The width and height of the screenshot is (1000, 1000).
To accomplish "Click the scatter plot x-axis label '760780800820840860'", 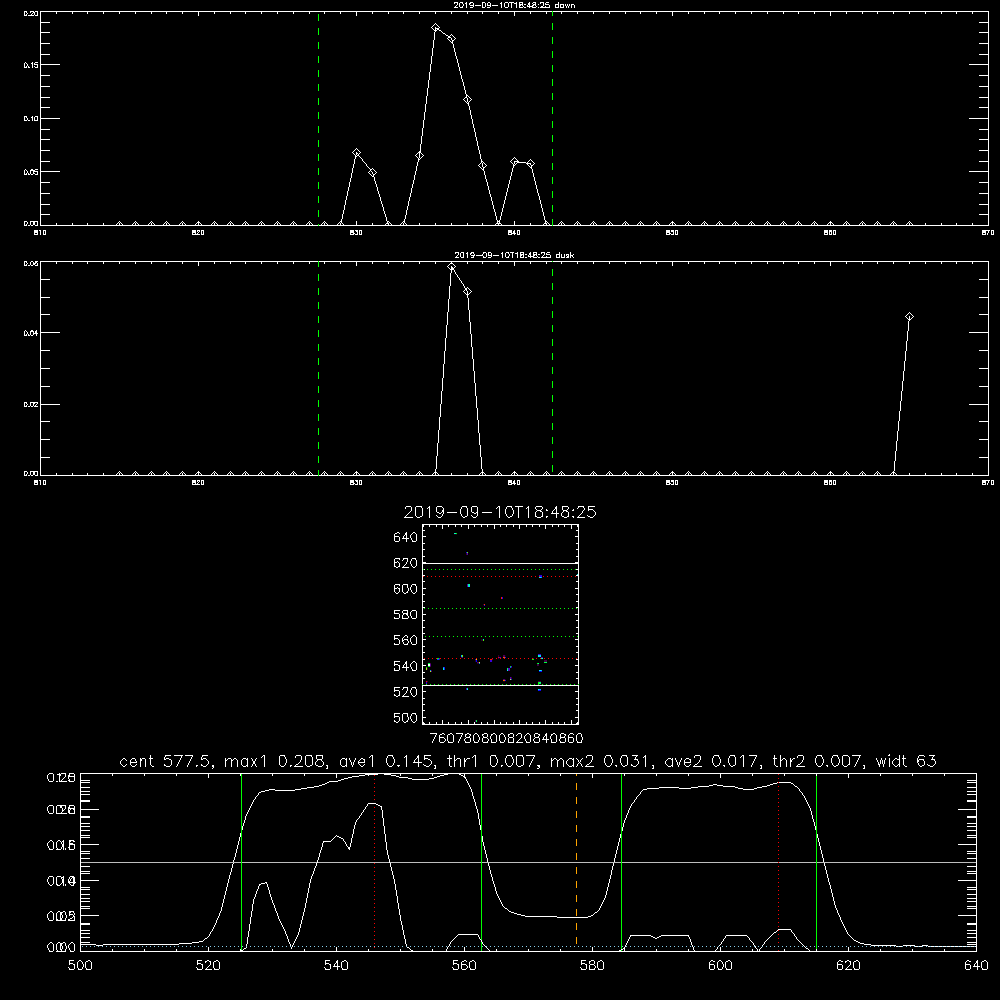I will (507, 739).
